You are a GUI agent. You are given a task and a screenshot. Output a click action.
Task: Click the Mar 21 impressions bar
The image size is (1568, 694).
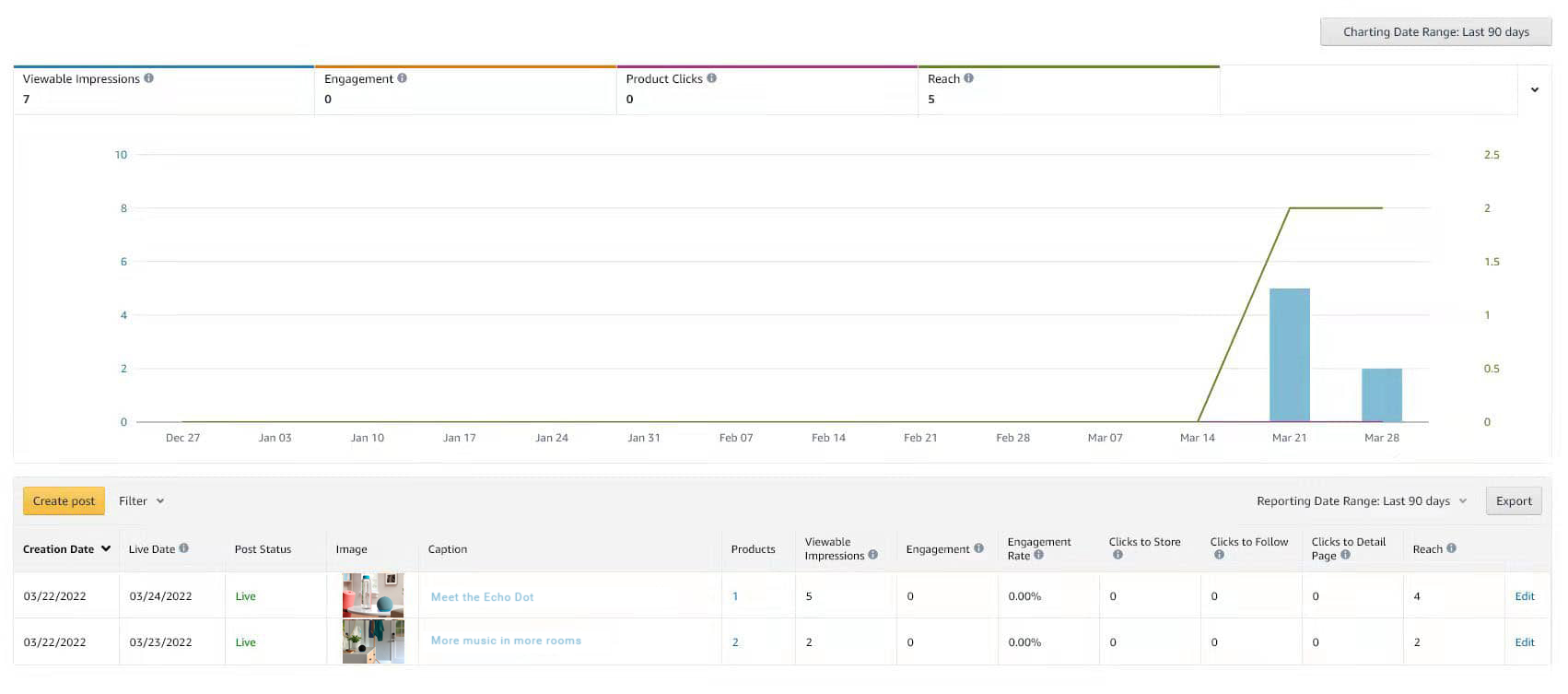[1289, 355]
